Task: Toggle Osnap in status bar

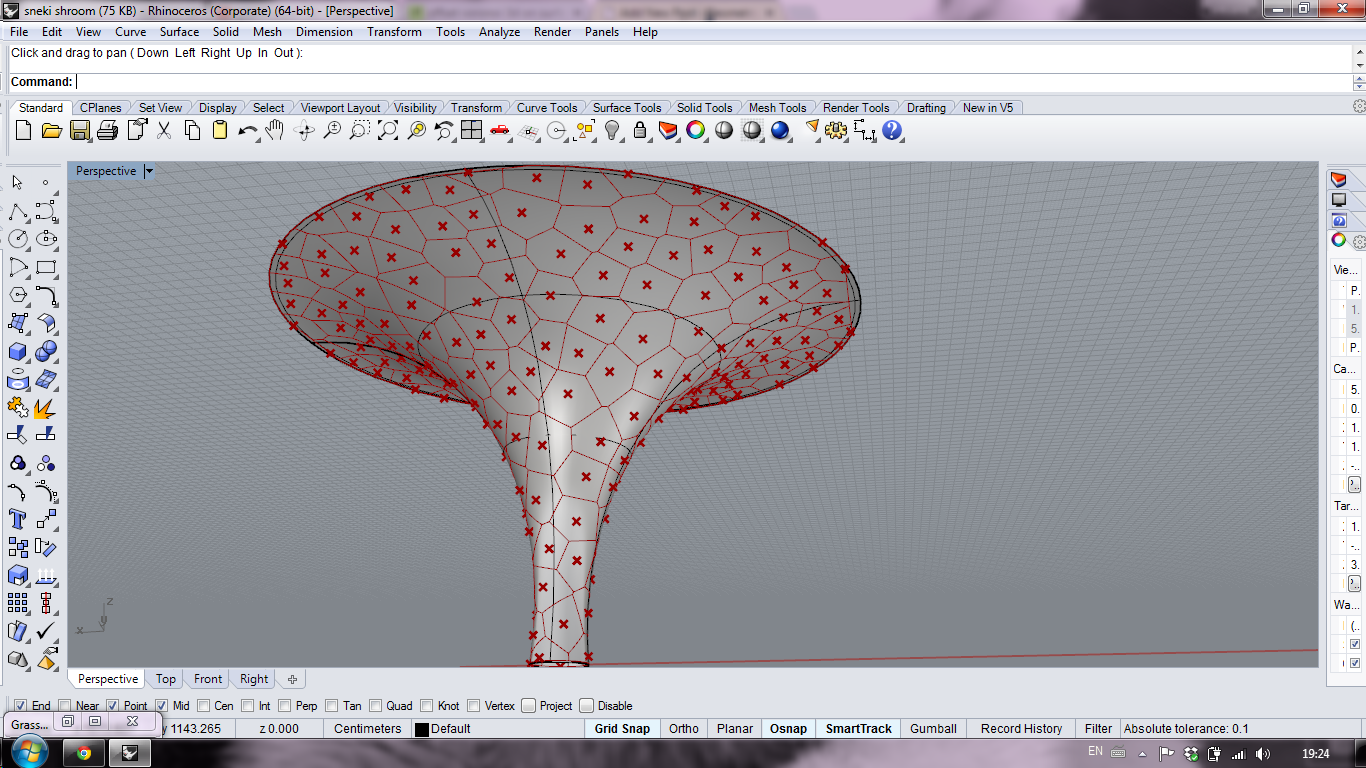Action: (788, 729)
